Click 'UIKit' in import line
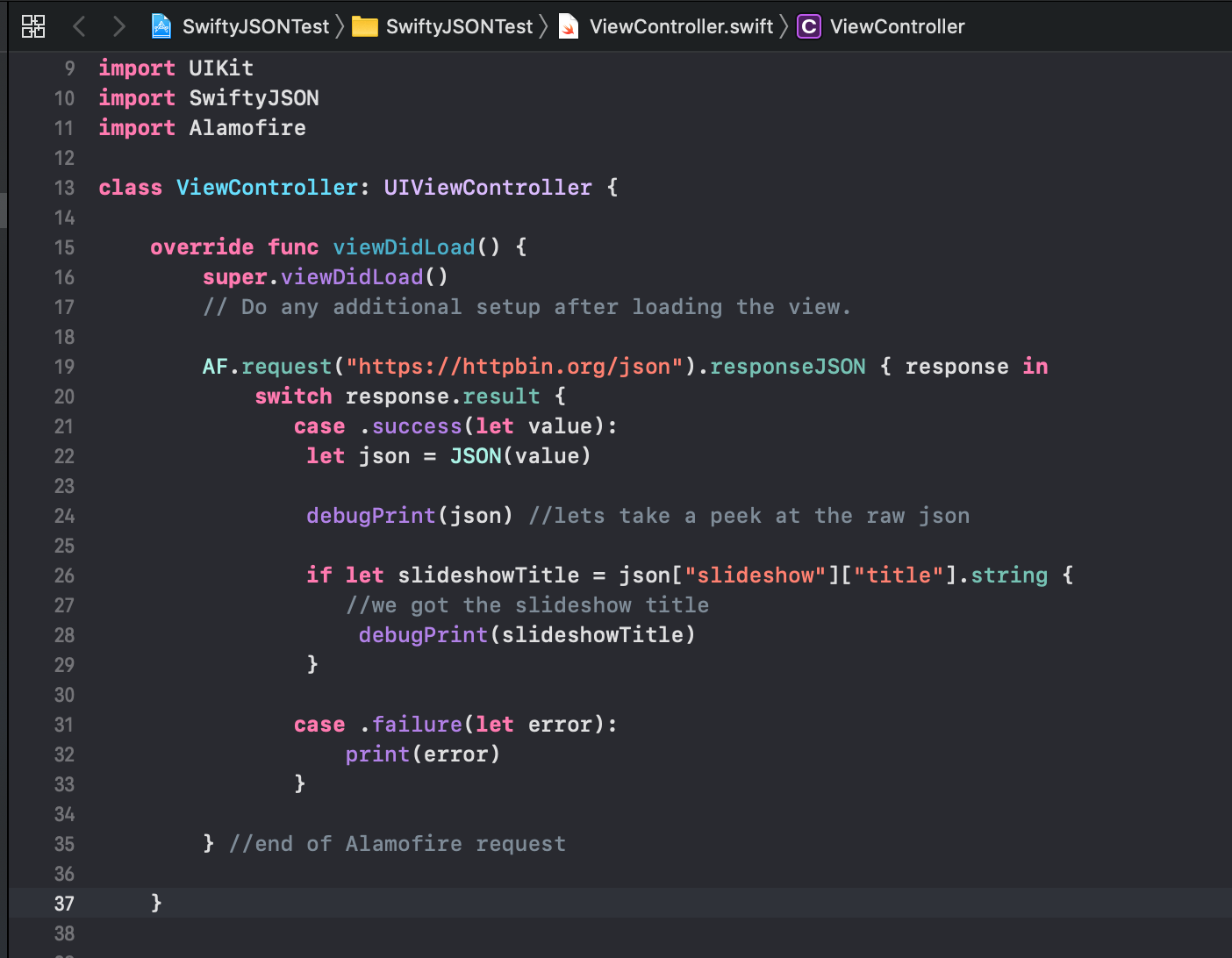Image resolution: width=1232 pixels, height=958 pixels. [x=221, y=68]
